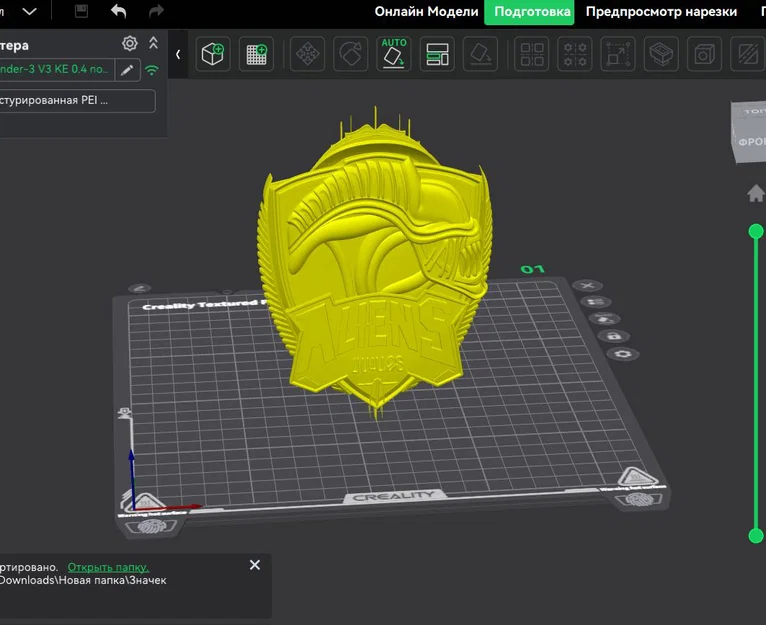The width and height of the screenshot is (766, 625).
Task: Save the project with floppy disk icon
Action: (81, 11)
